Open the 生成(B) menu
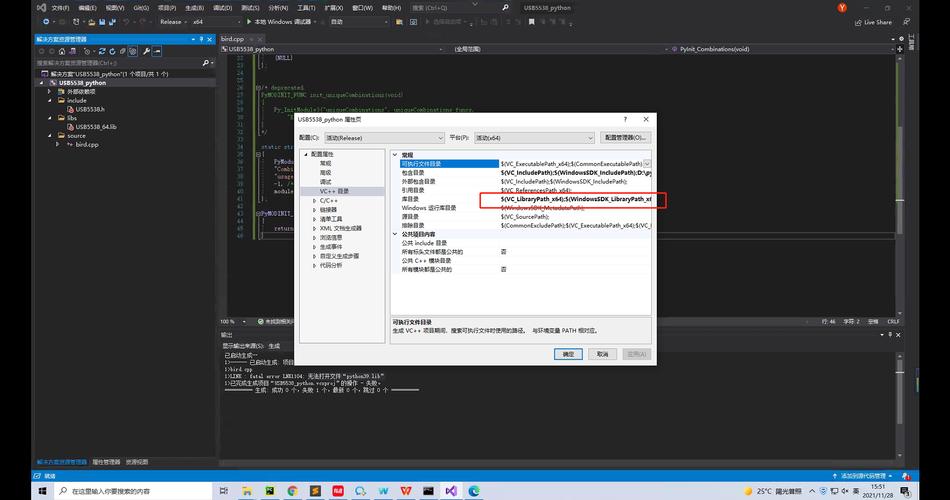Screen dimensions: 950x500 pyautogui.click(x=194, y=8)
